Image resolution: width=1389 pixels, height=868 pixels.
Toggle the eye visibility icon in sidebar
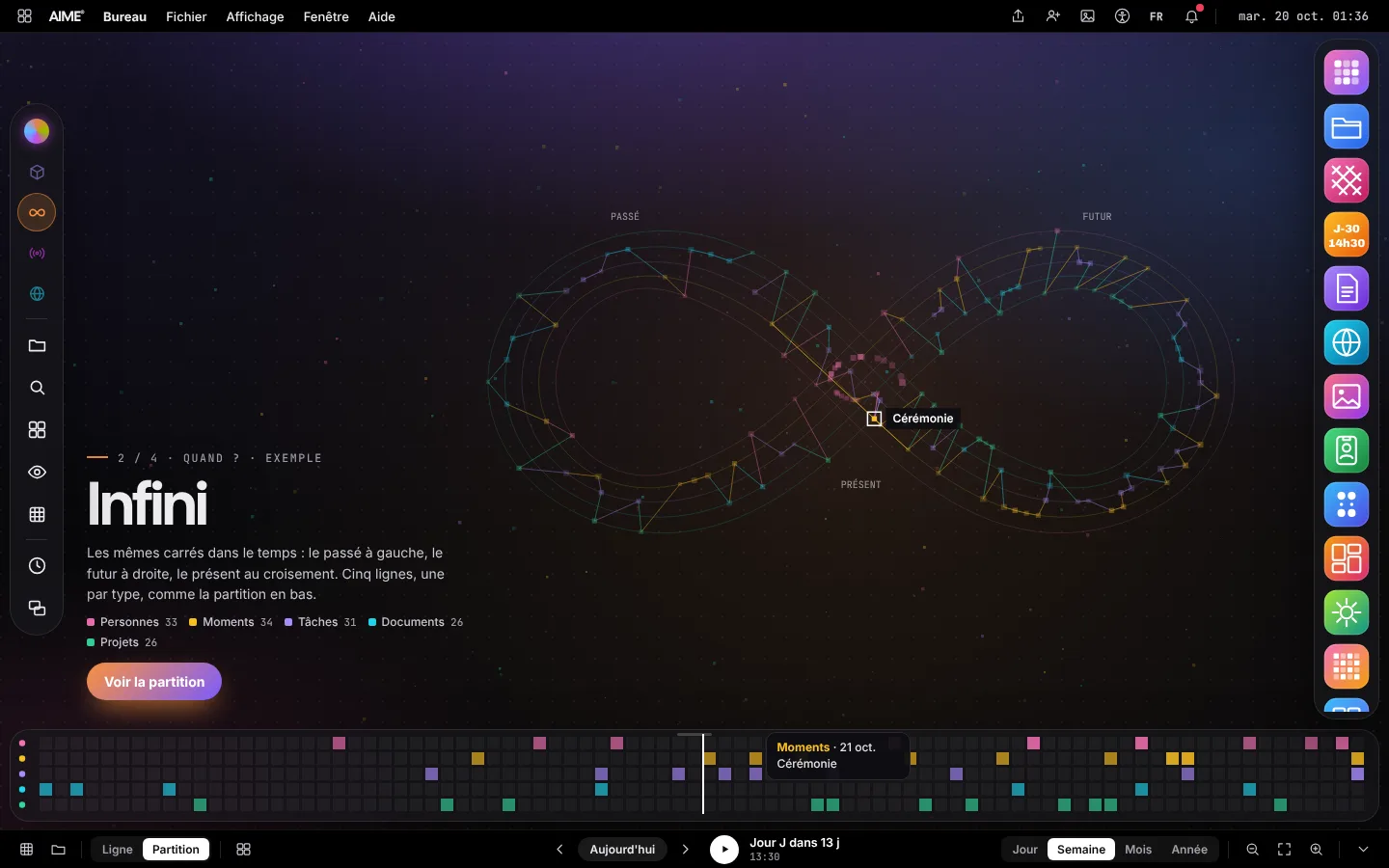[37, 472]
